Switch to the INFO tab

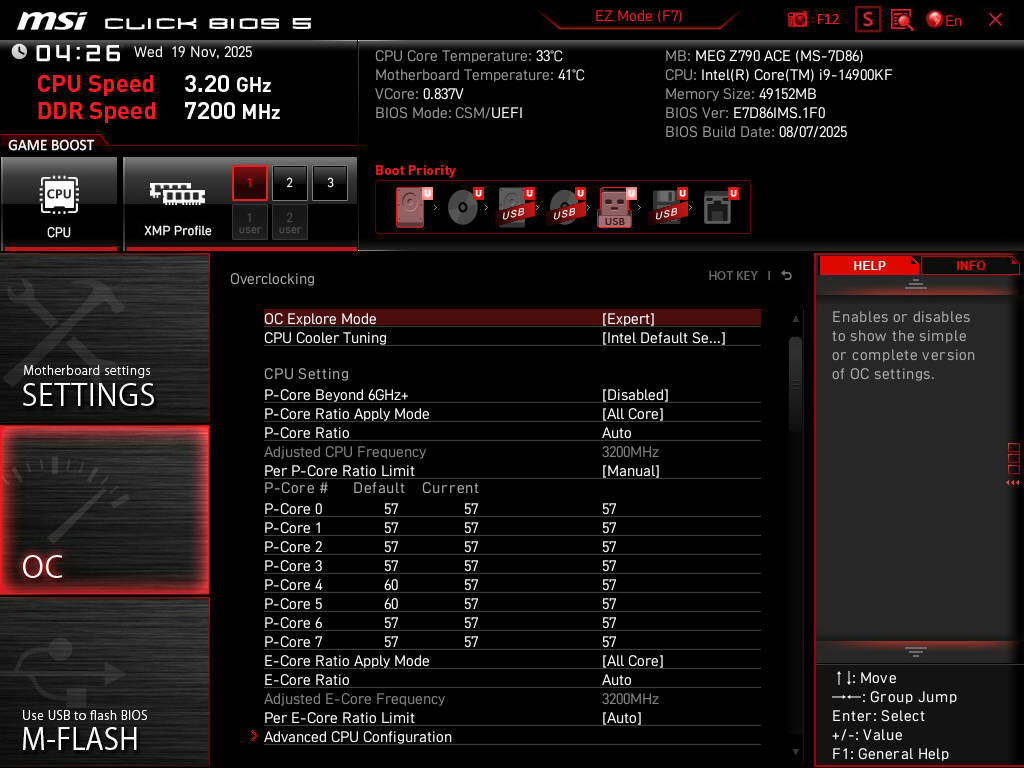pyautogui.click(x=970, y=265)
